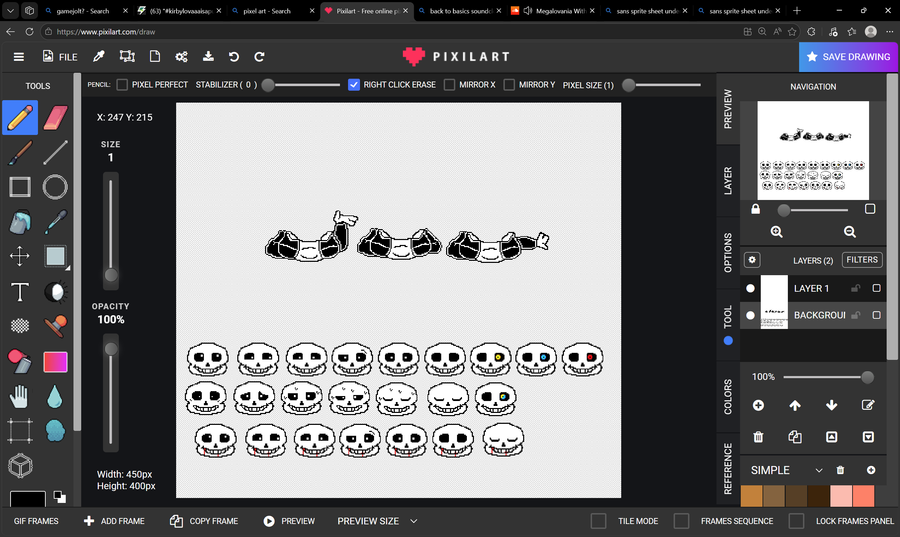The image size is (900, 537).
Task: Open the Layer side tab
Action: [x=728, y=181]
